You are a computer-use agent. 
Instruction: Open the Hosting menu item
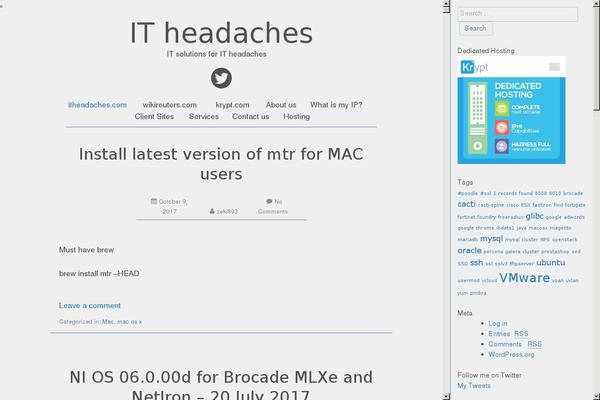(297, 116)
